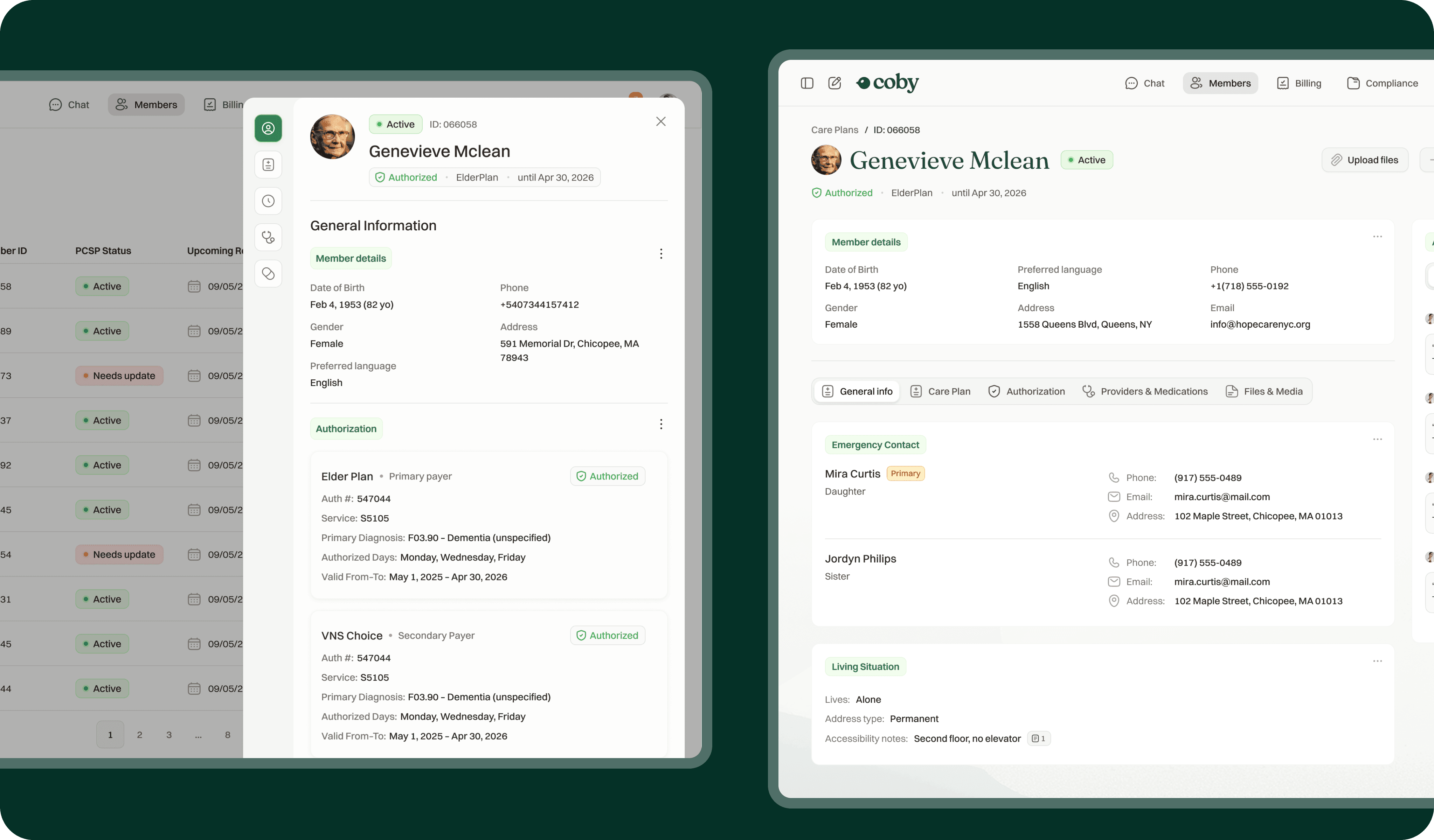This screenshot has width=1434, height=840.
Task: Open the stethoscope providers sidebar icon
Action: (268, 237)
